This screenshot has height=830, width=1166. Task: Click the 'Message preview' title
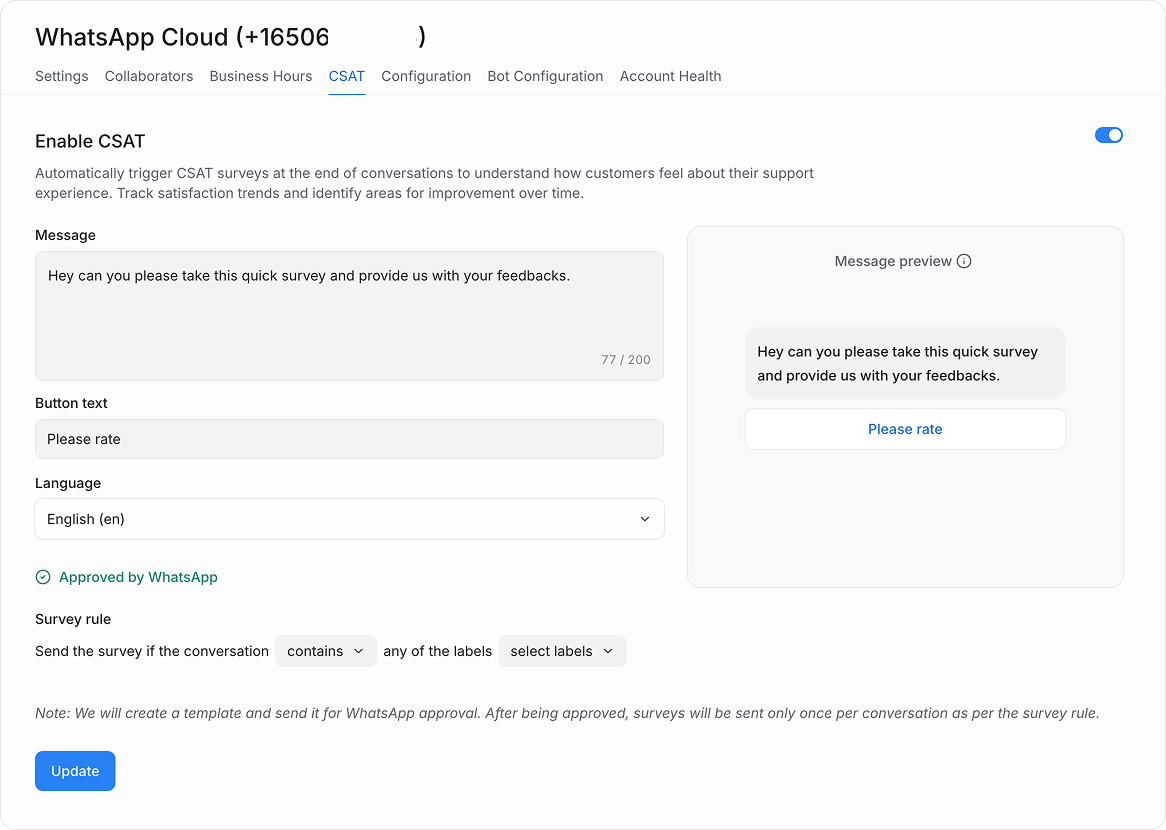coord(893,261)
